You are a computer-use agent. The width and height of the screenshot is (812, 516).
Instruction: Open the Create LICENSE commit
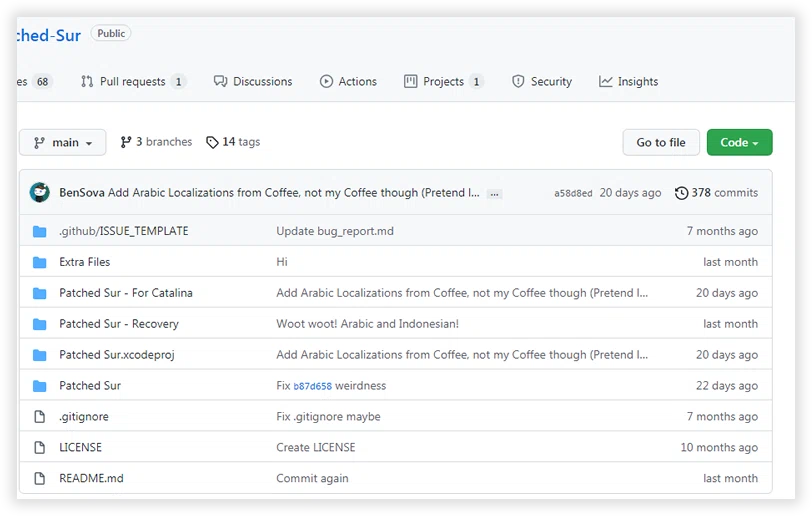click(315, 447)
